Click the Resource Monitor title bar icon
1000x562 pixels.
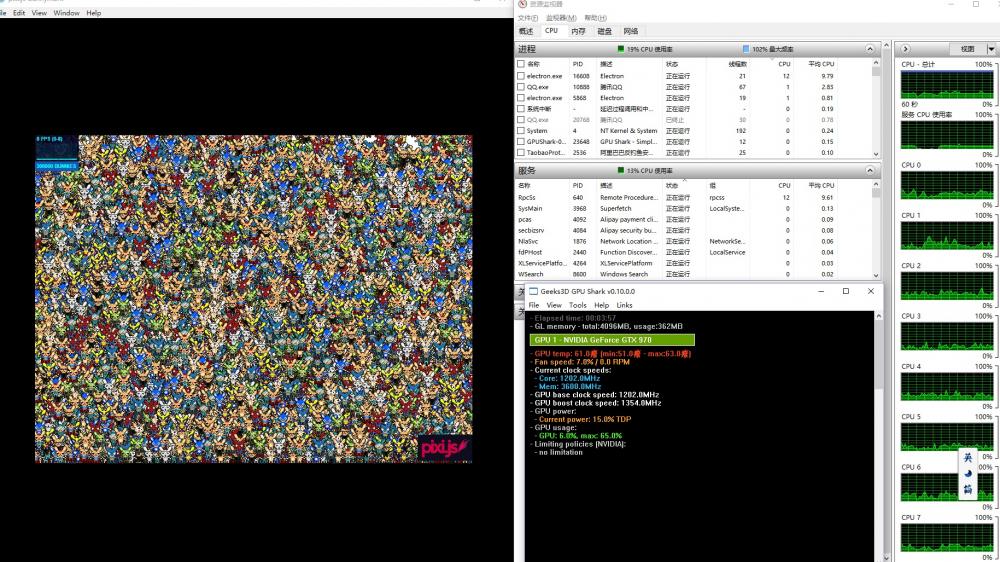coord(522,5)
